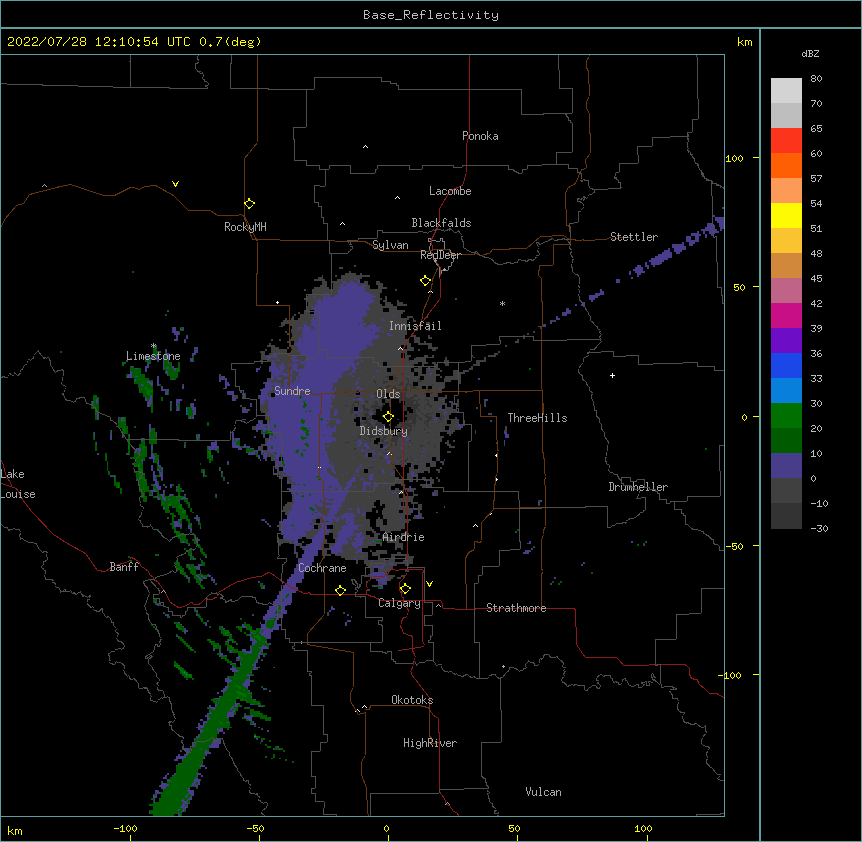Viewport: 862px width, 842px height.
Task: Click the slate purple 0-10 dBZ swatch
Action: pos(786,466)
